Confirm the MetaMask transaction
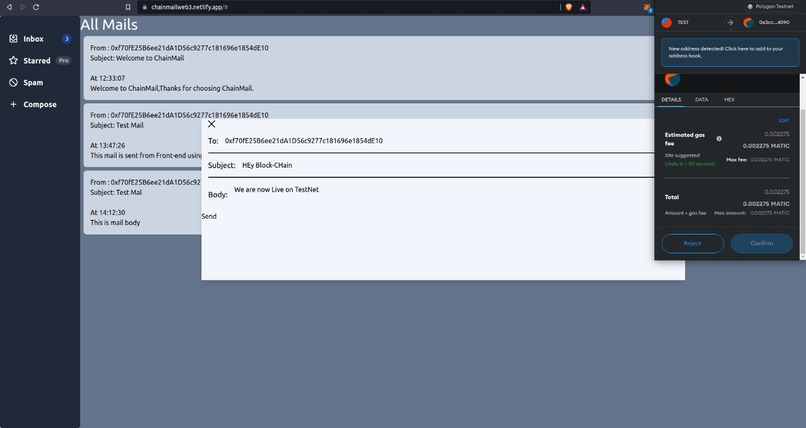Image resolution: width=806 pixels, height=428 pixels. tap(761, 244)
